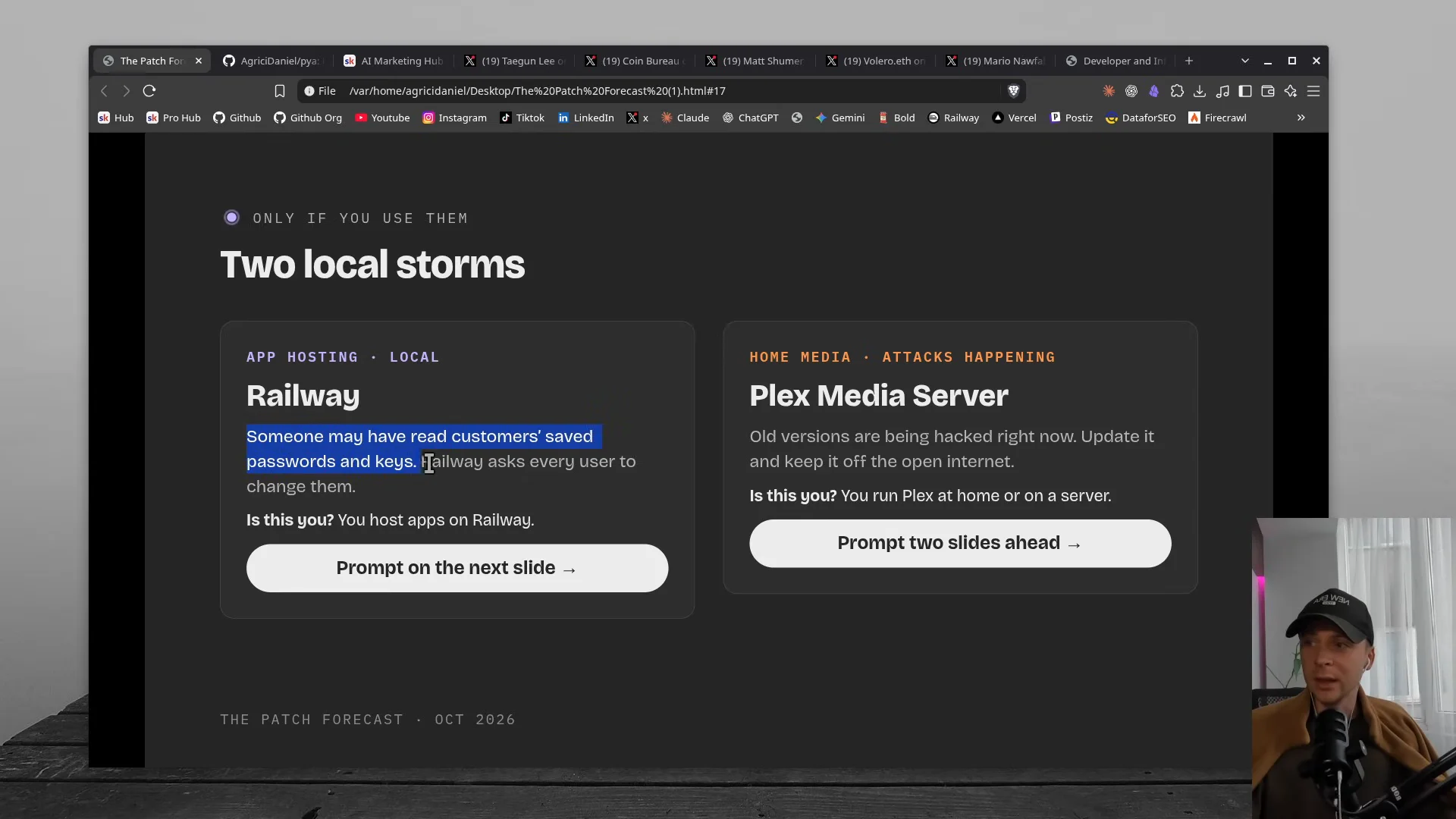The image size is (1456, 819).
Task: Show more bookmarks with double chevron
Action: (1301, 118)
